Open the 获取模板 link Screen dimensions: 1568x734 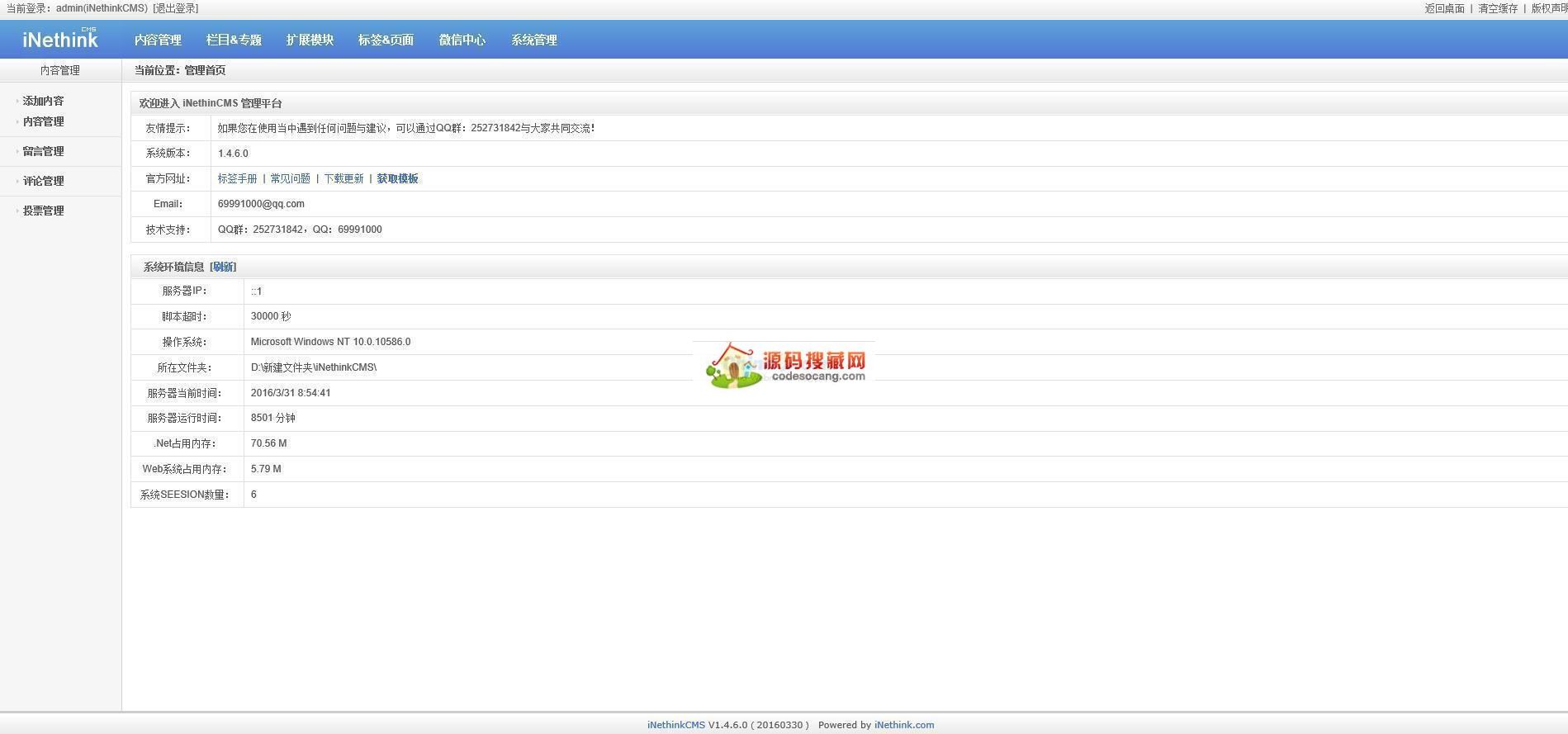(x=398, y=178)
